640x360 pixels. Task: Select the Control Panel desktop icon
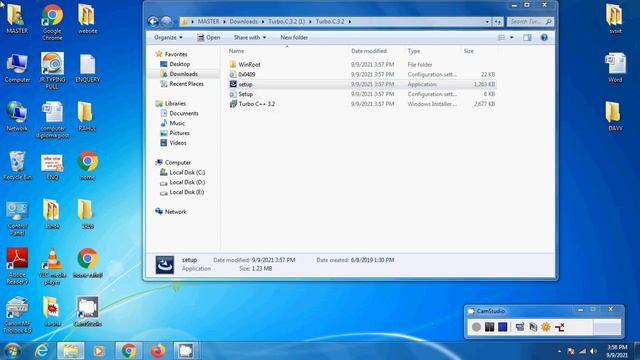[17, 218]
